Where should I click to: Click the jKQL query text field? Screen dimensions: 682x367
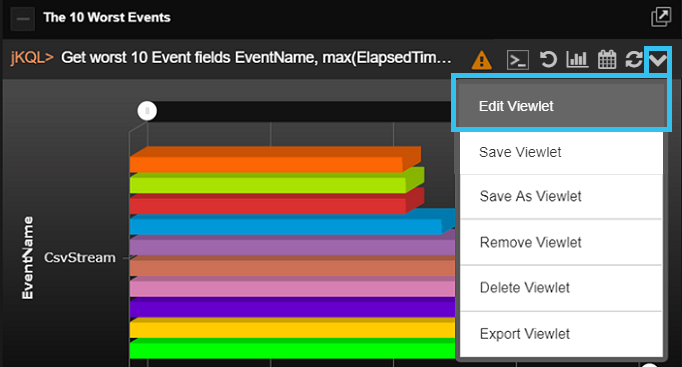coord(256,58)
